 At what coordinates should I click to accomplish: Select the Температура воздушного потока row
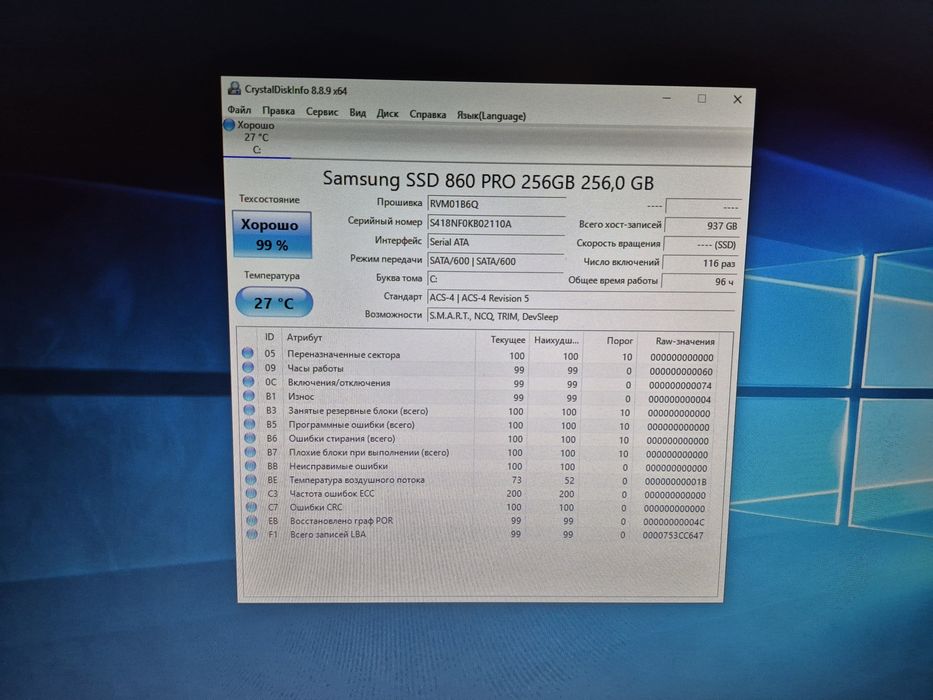(482, 480)
